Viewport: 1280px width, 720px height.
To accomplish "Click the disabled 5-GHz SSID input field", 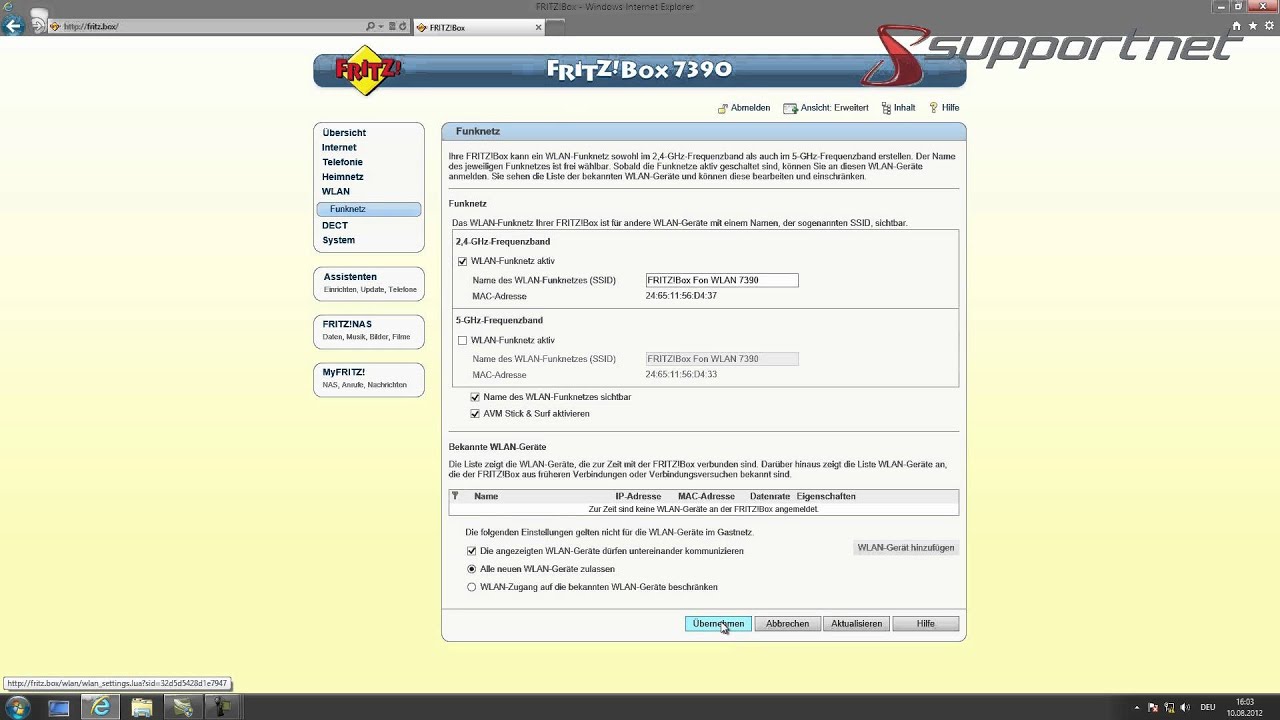I will [x=722, y=358].
